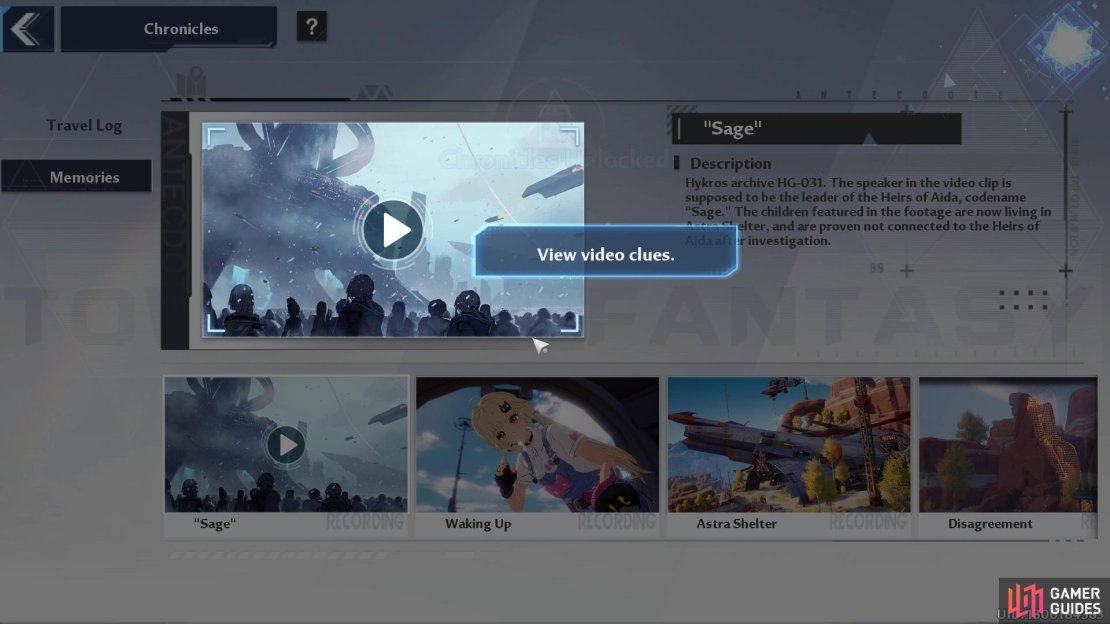Screen dimensions: 1110x624
Task: Click the Chronicles title label
Action: pos(181,29)
